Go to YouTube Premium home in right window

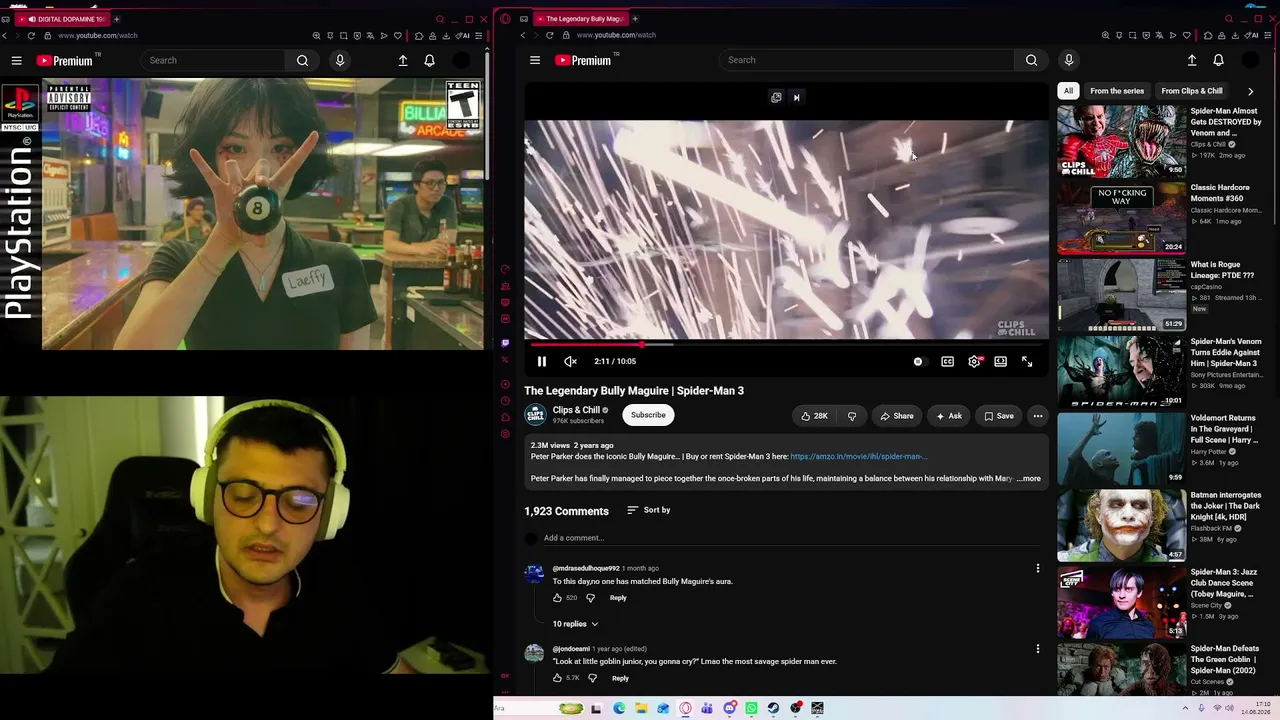tap(584, 60)
